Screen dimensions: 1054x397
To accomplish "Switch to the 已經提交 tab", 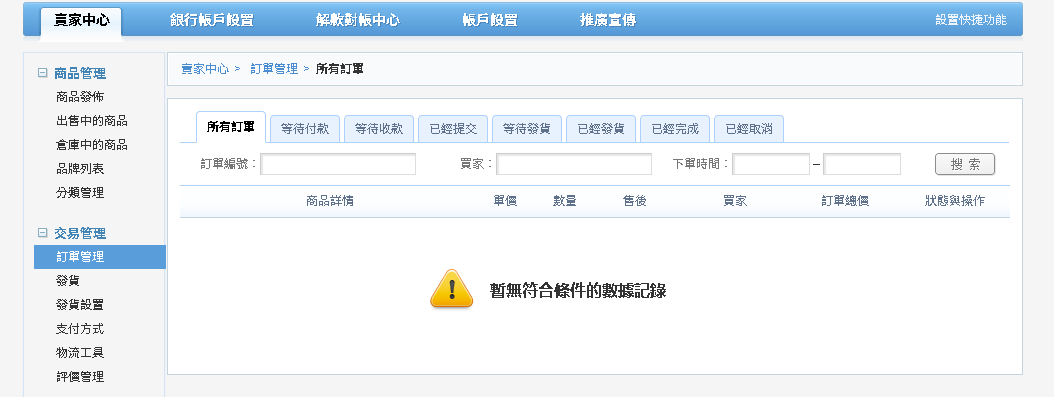I will (x=453, y=129).
